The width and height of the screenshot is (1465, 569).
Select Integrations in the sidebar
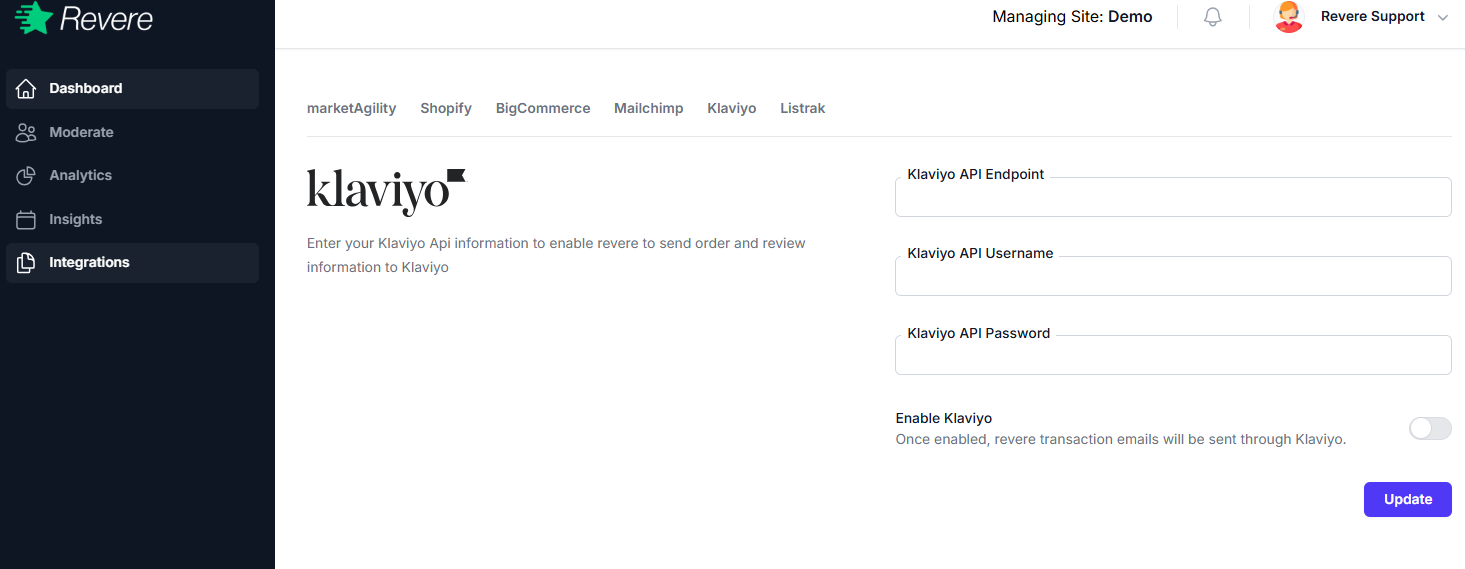132,262
